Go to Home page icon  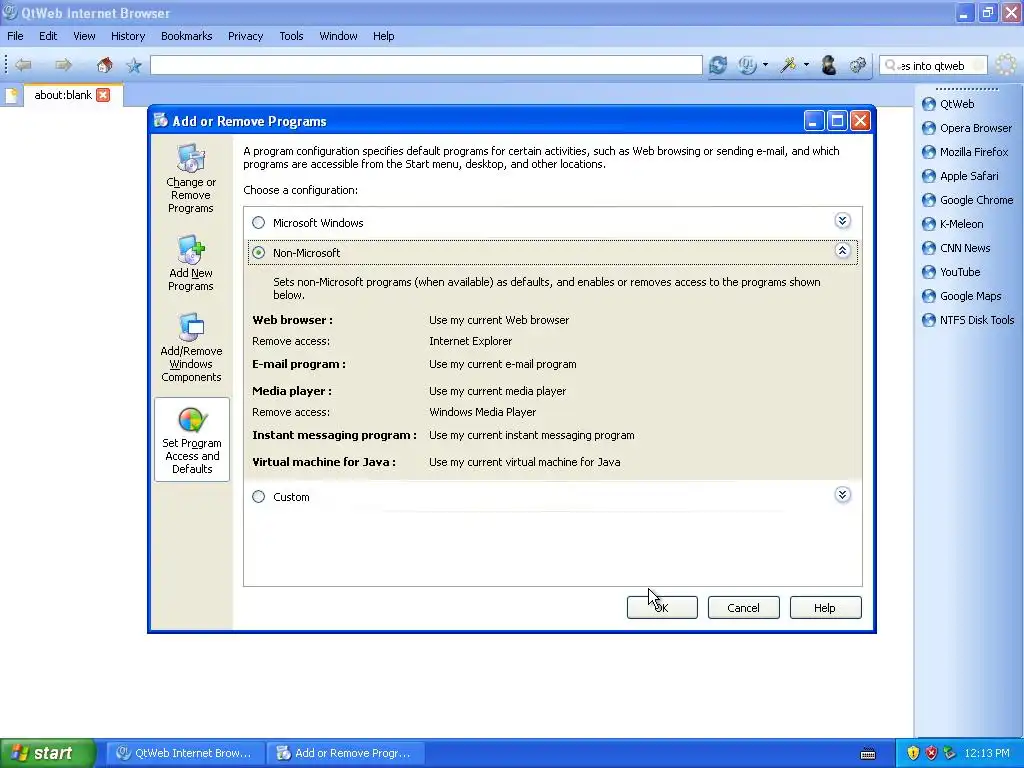104,65
